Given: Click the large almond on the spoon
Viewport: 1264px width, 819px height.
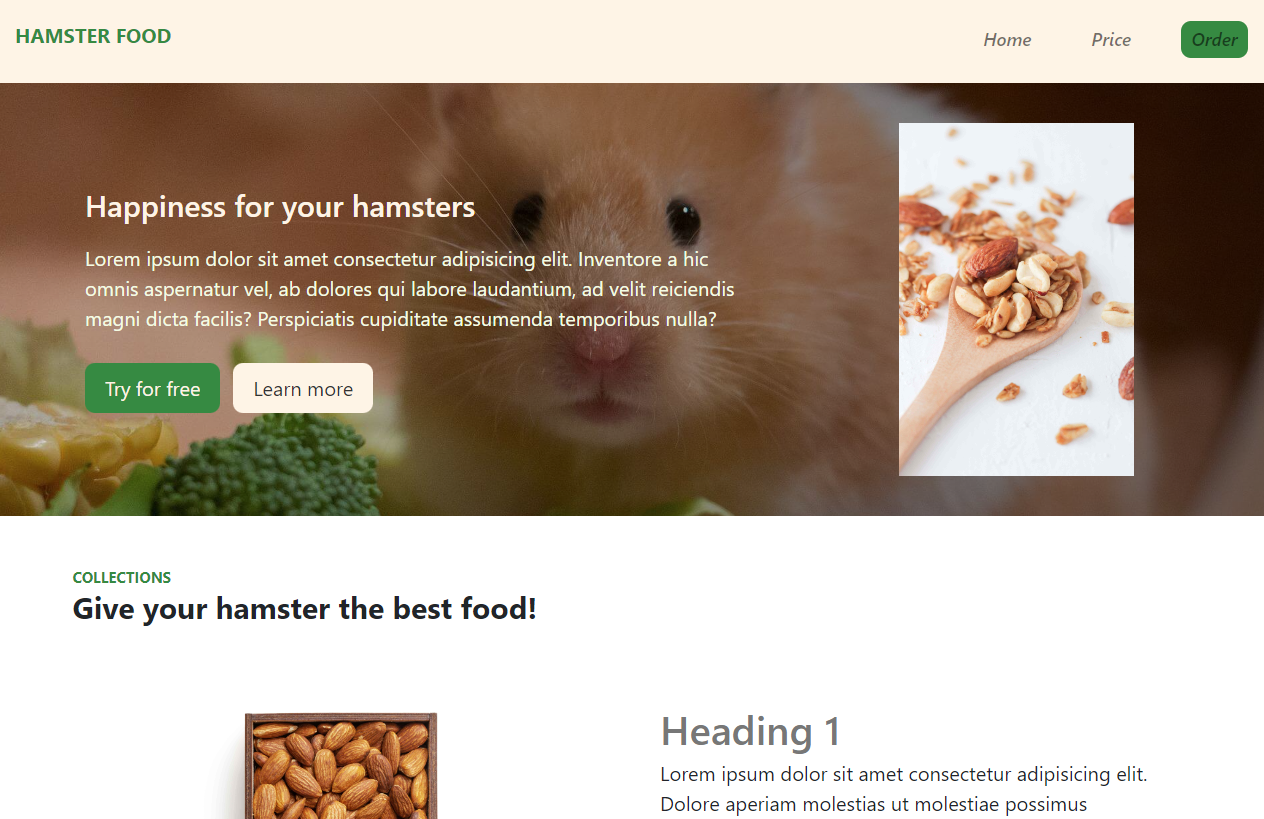Looking at the screenshot, I should [990, 258].
